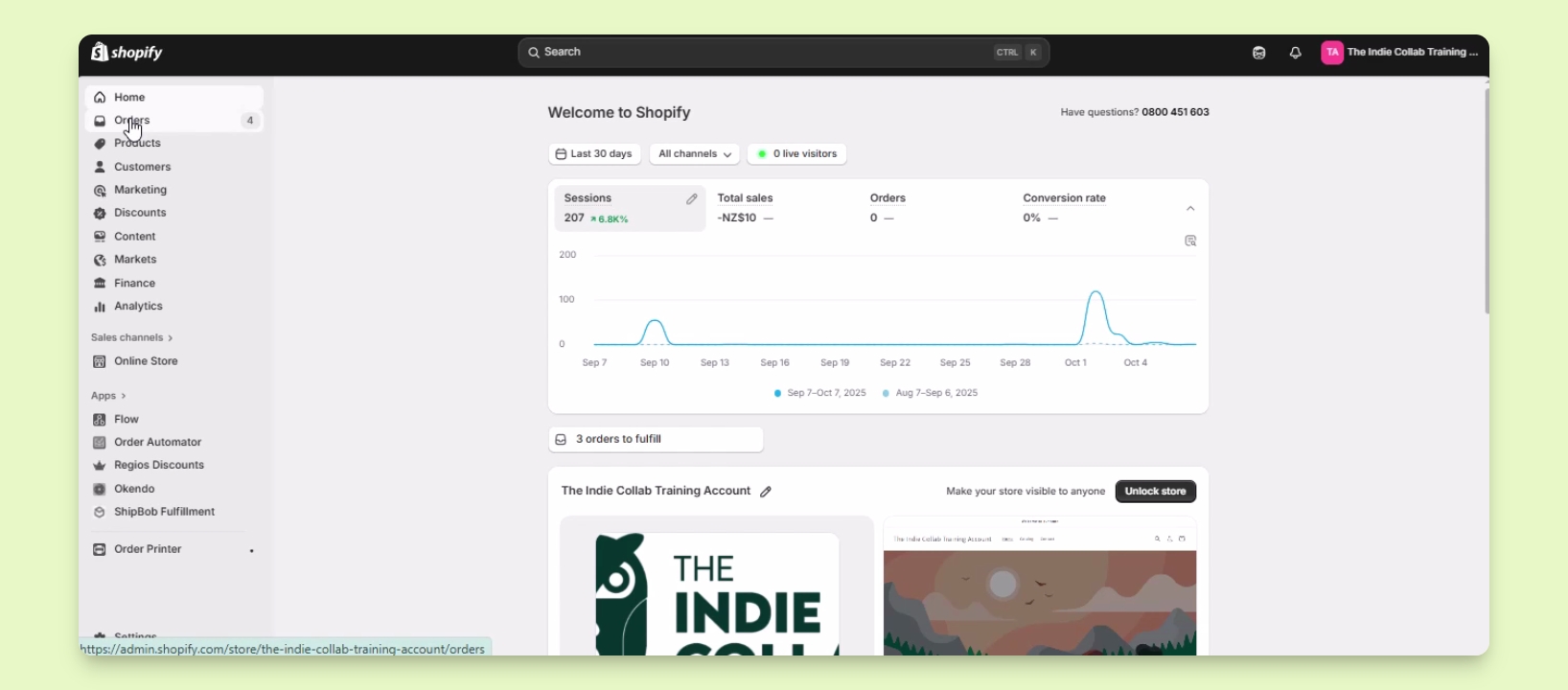Open The Indie Collab Training account menu
Image resolution: width=1568 pixels, height=690 pixels.
[x=1400, y=53]
